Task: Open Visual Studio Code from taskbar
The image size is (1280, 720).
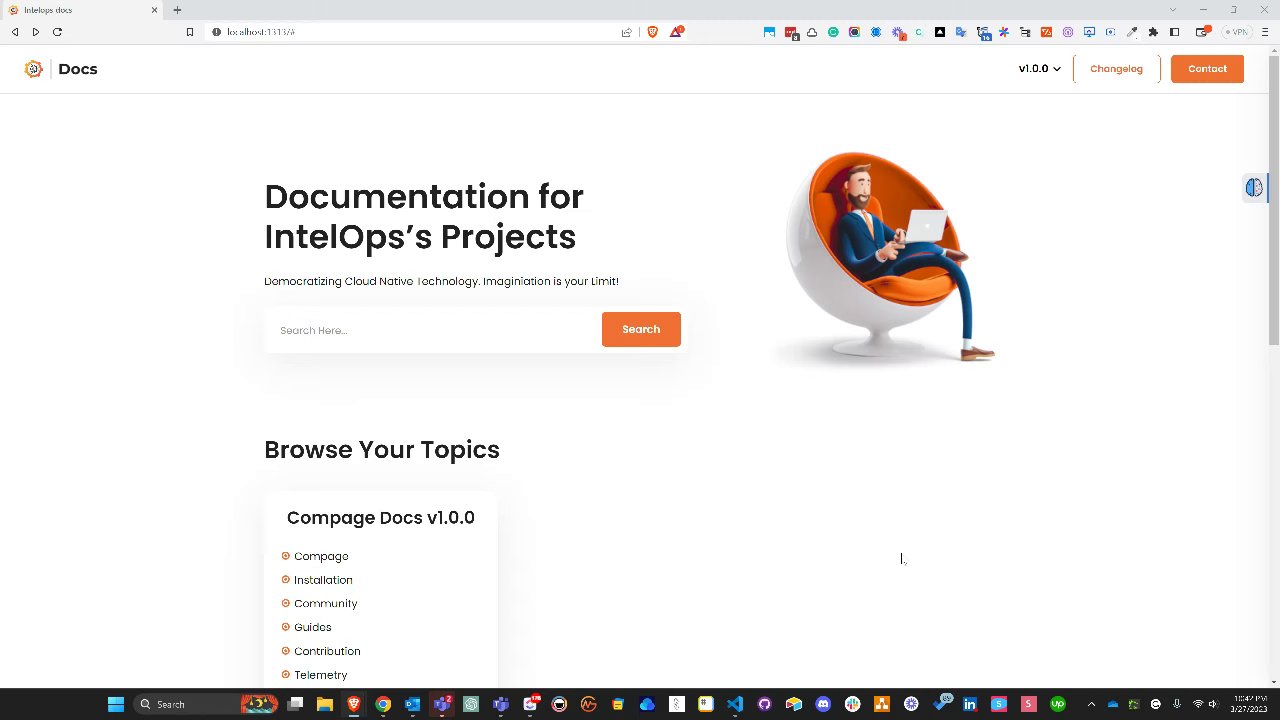Action: click(x=735, y=704)
